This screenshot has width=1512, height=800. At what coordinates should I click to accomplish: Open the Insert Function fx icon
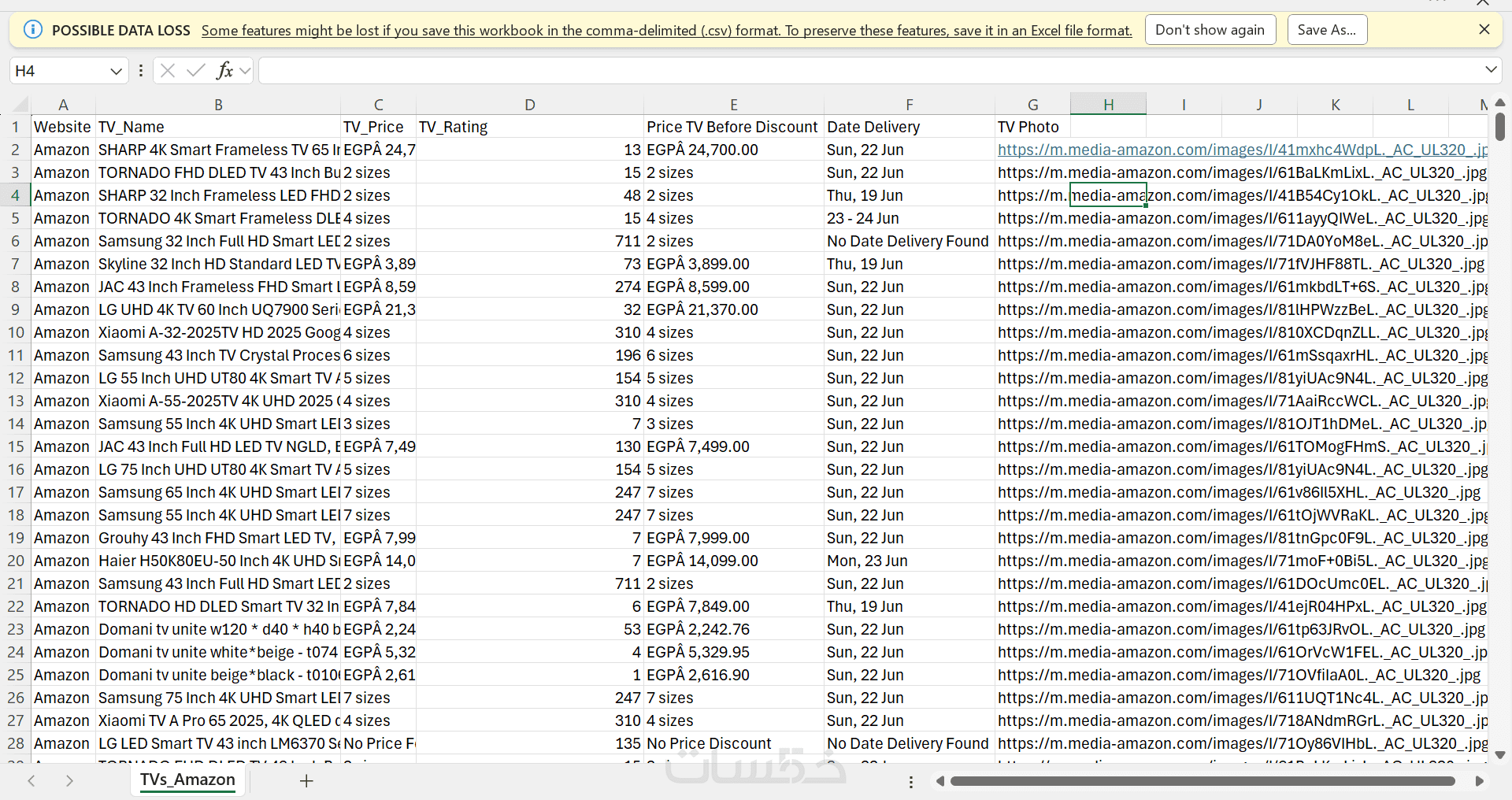pos(224,71)
